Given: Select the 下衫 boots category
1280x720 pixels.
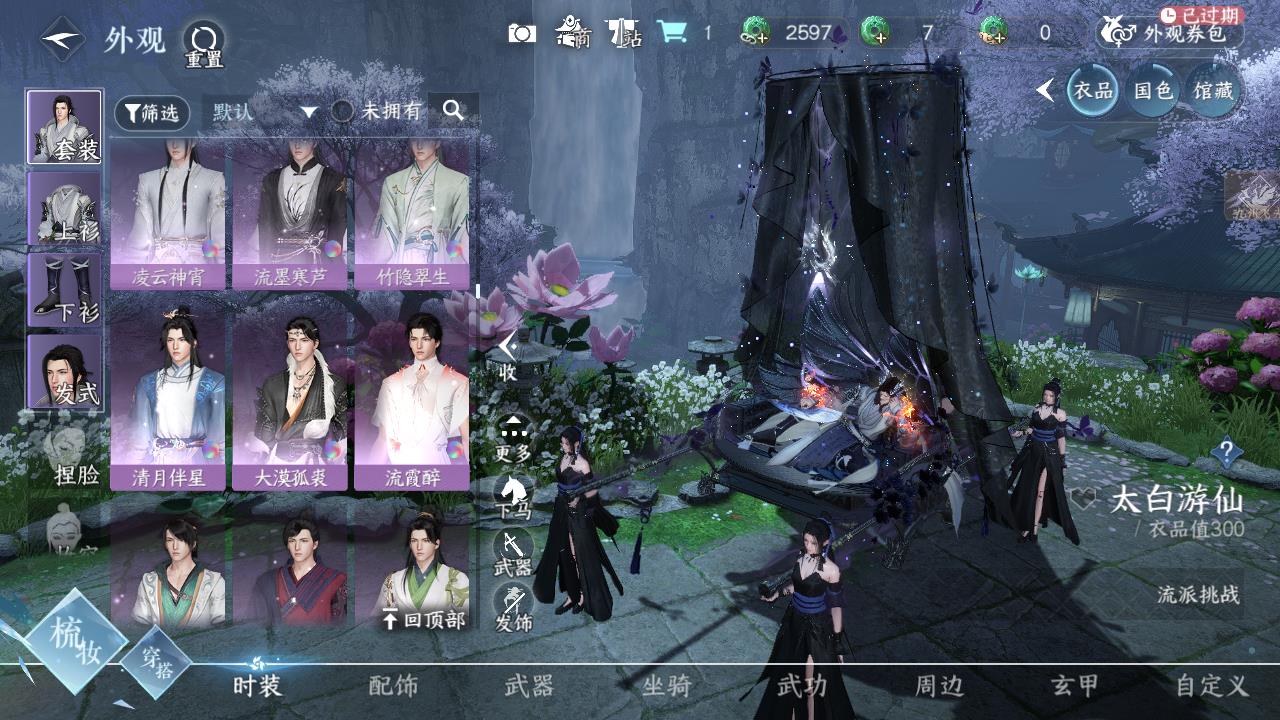Looking at the screenshot, I should pos(64,289).
